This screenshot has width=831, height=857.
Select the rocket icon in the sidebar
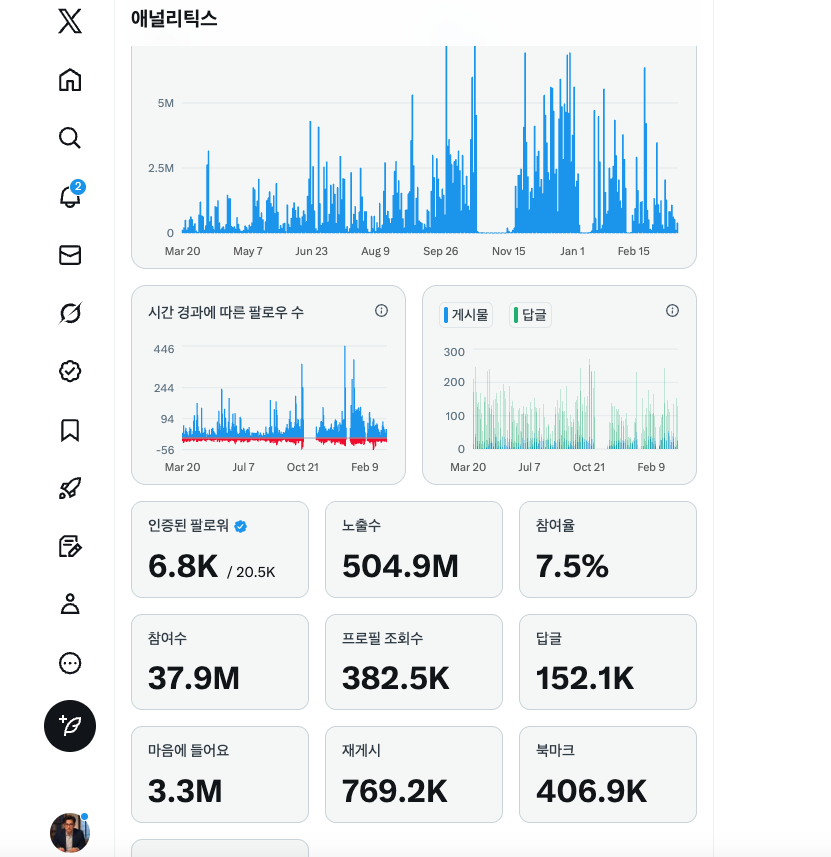click(x=69, y=487)
